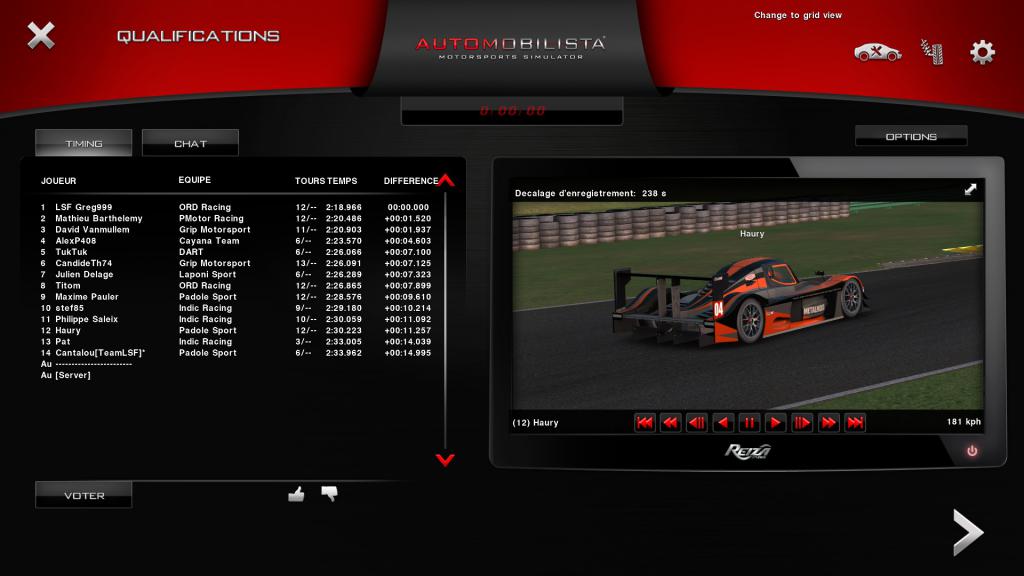Open the car setup garage icon
The height and width of the screenshot is (576, 1024).
pos(877,52)
